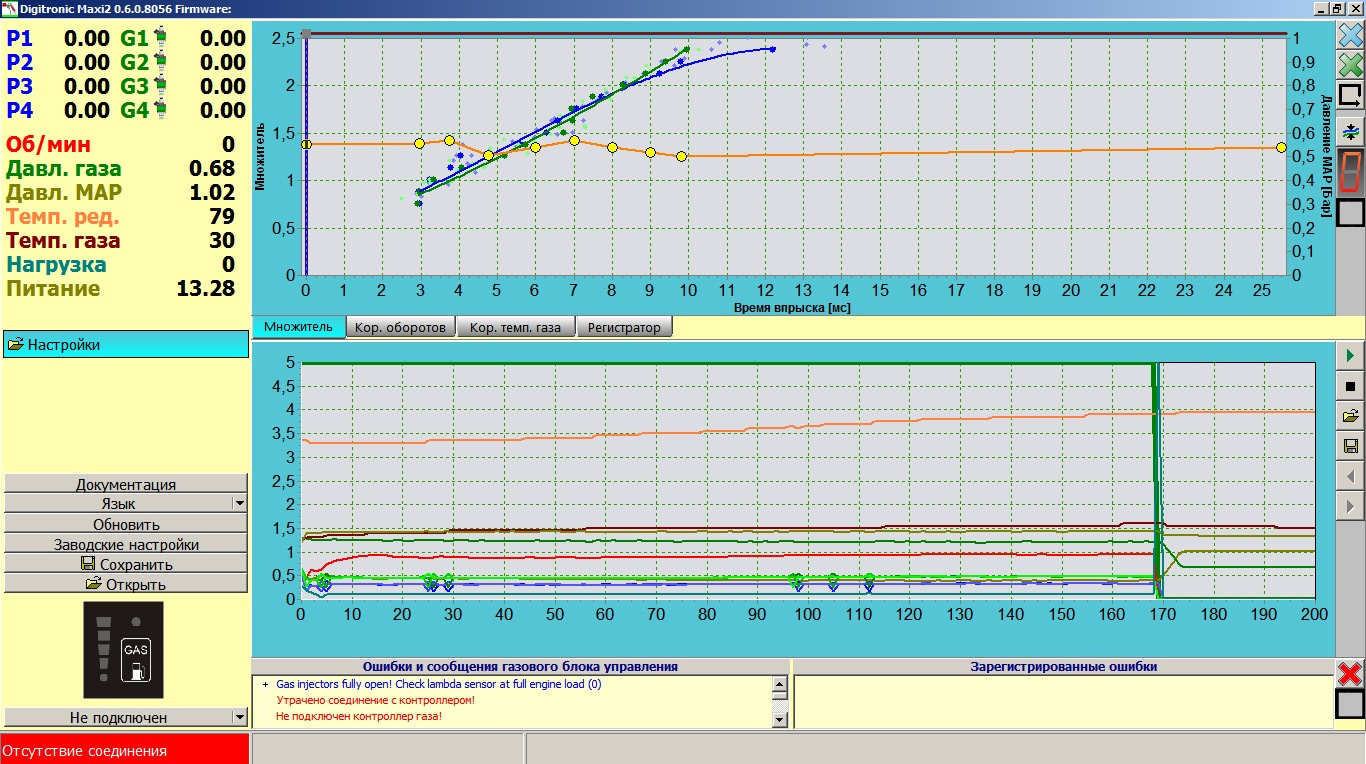The height and width of the screenshot is (764, 1366).
Task: Click the yellow multiplier point at 0 ms
Action: [x=306, y=144]
